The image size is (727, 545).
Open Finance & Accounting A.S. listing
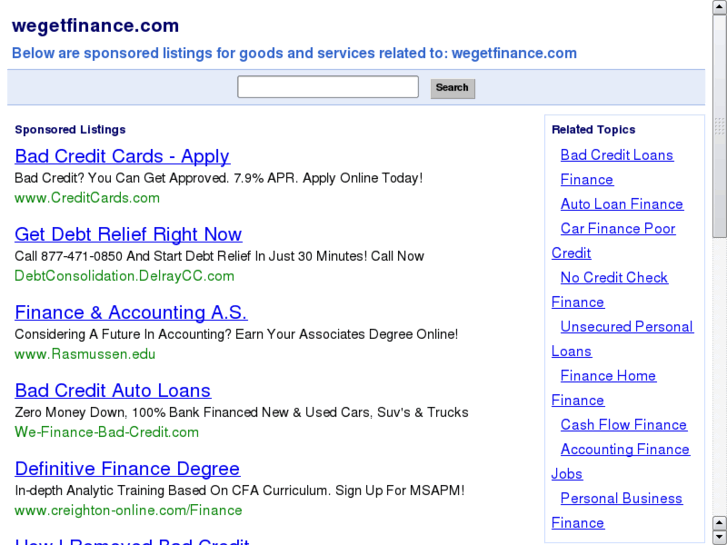click(131, 312)
